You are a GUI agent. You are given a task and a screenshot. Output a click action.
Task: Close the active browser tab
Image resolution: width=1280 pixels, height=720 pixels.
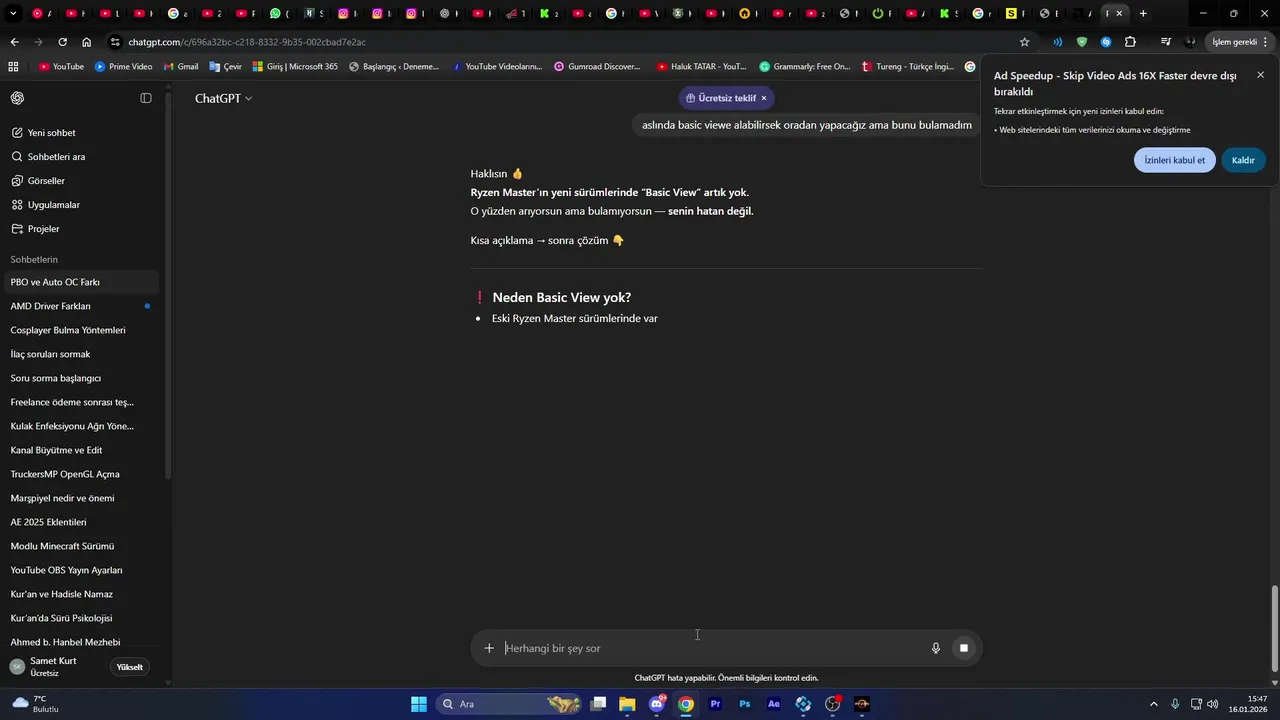pyautogui.click(x=1119, y=13)
